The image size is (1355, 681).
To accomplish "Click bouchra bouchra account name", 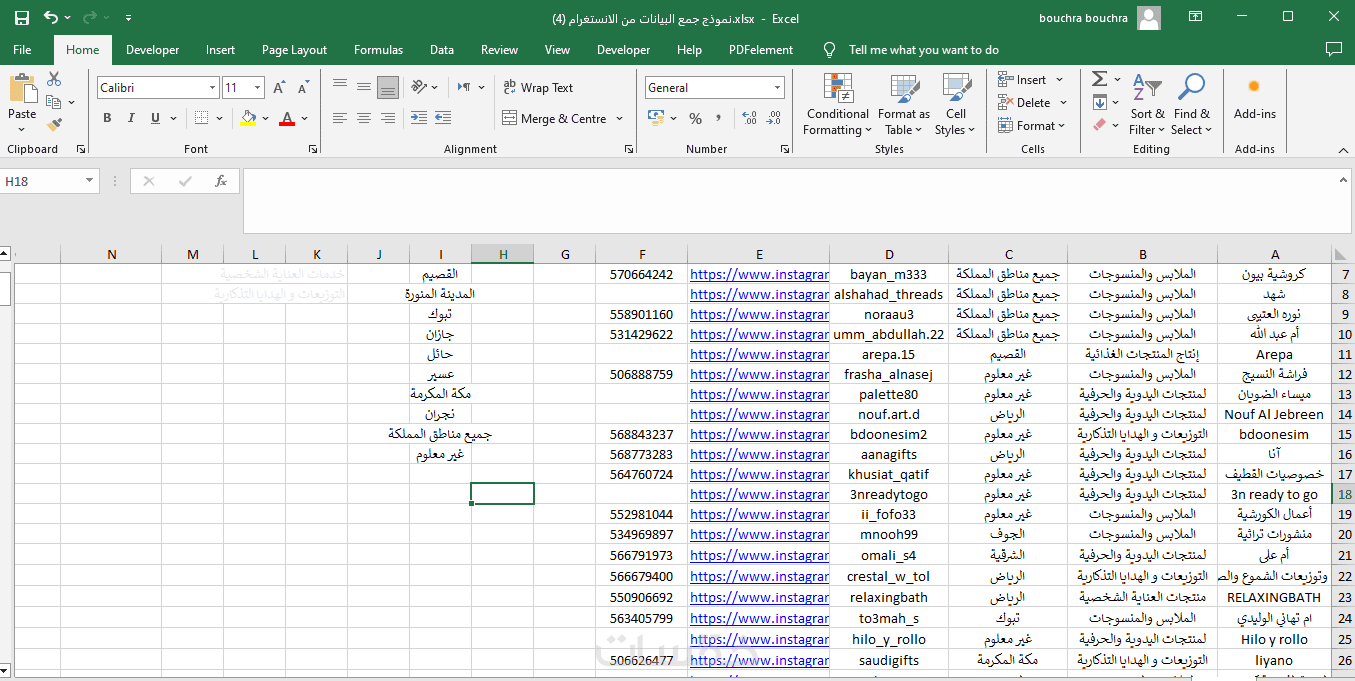I will tap(1083, 18).
